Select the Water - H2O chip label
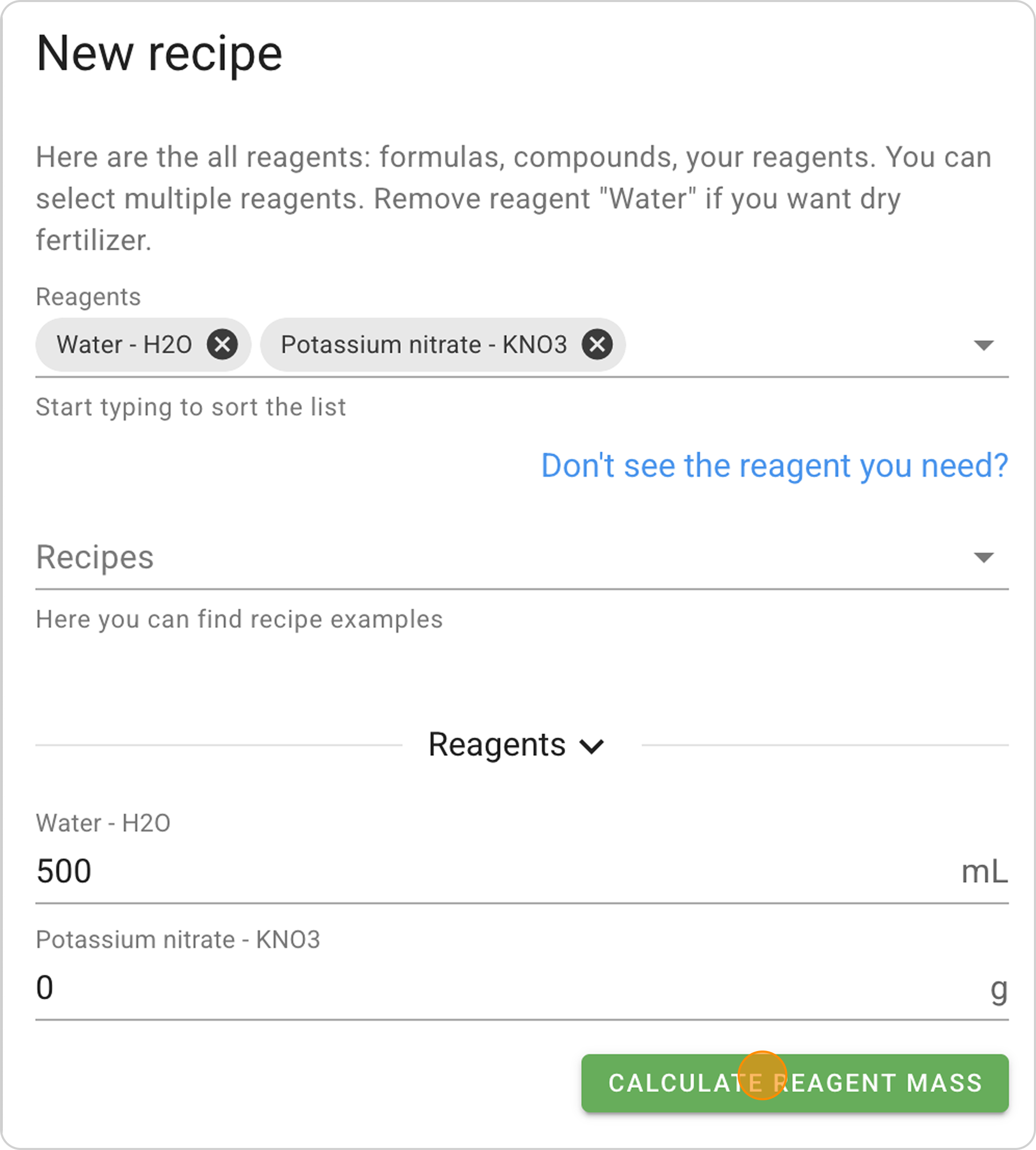The image size is (1036, 1150). pyautogui.click(x=124, y=344)
